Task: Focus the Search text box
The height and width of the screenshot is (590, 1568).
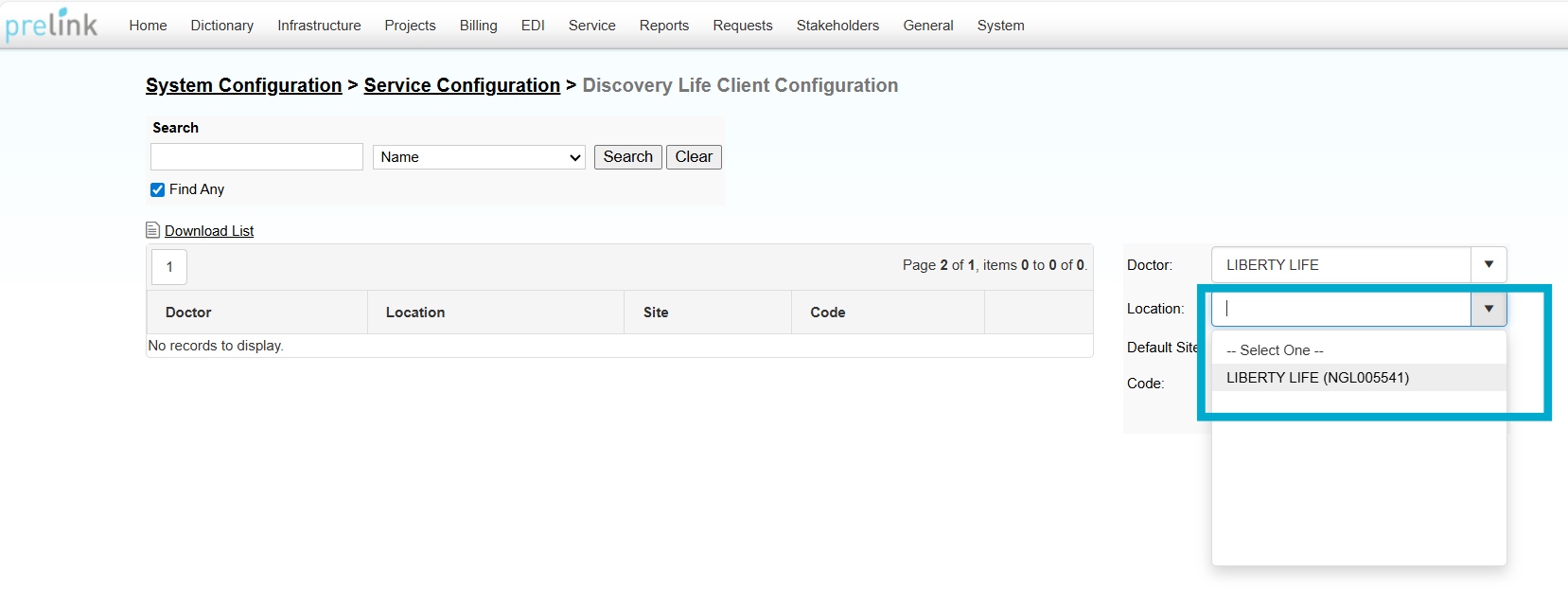Action: [256, 157]
